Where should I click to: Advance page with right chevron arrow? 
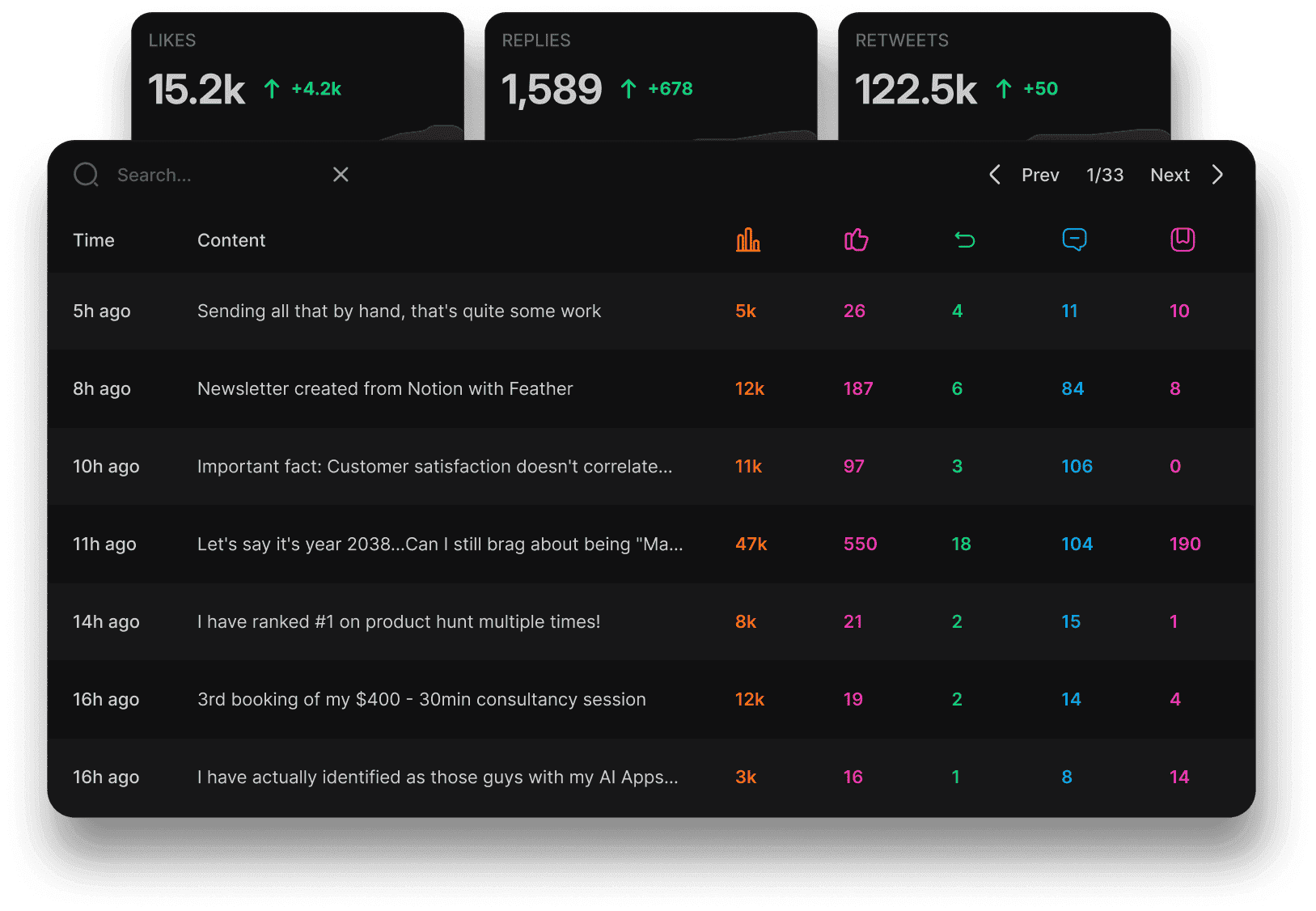[1217, 175]
